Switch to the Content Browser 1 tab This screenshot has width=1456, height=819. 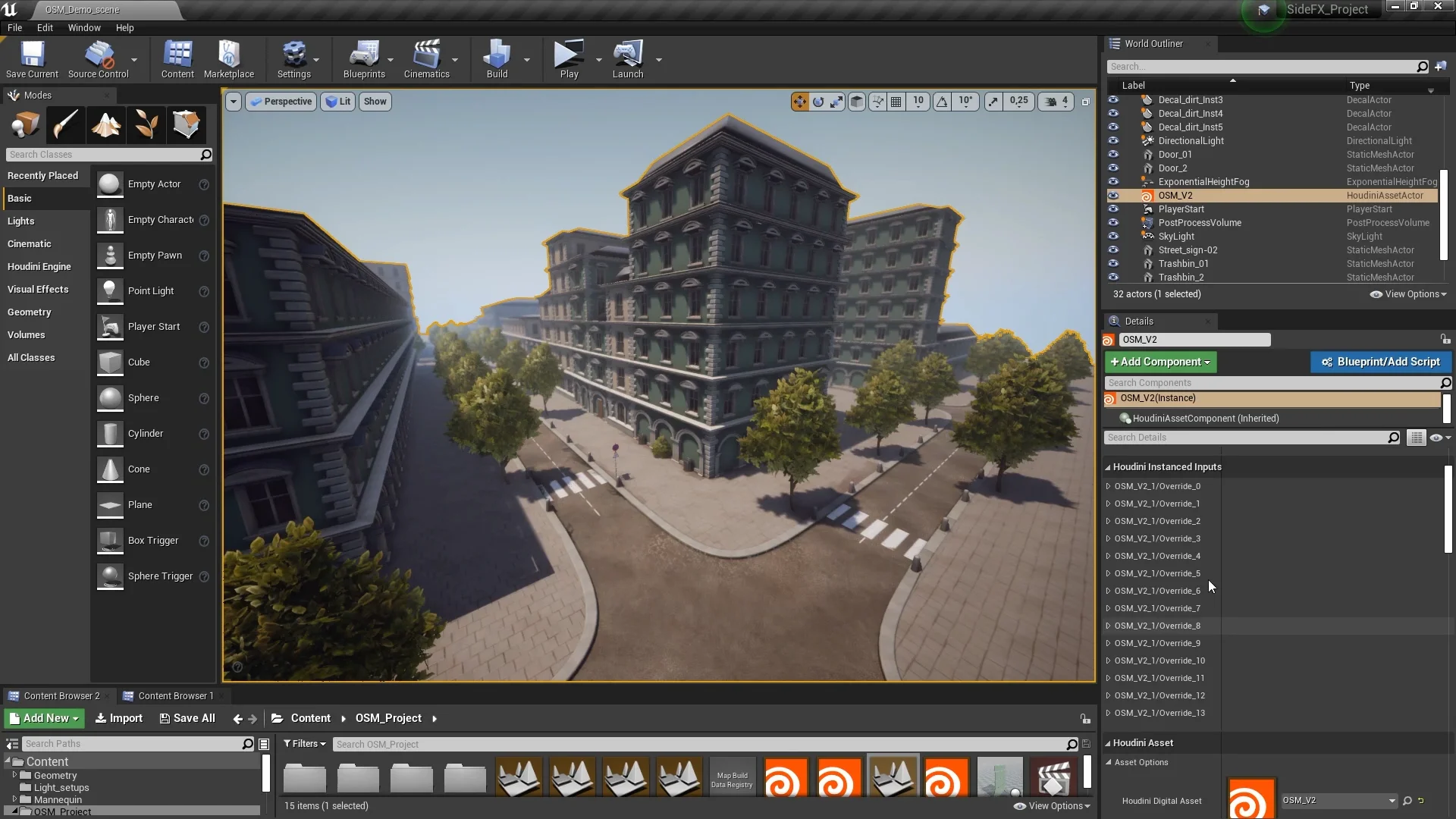point(174,695)
